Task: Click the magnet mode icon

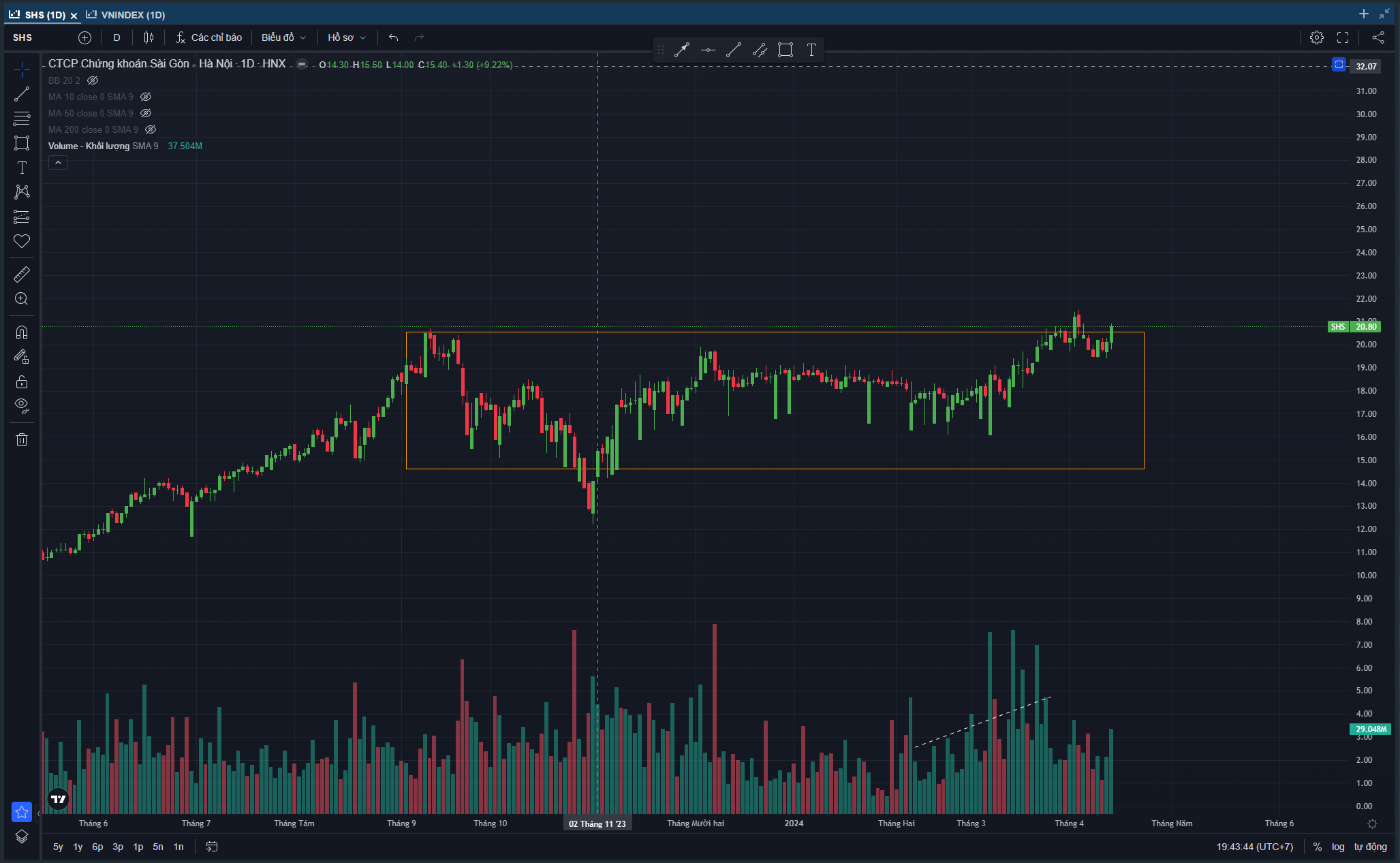Action: click(x=22, y=332)
